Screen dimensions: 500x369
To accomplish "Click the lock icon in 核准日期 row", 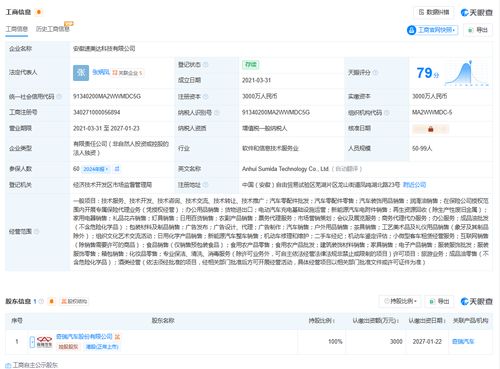I will point(430,129).
